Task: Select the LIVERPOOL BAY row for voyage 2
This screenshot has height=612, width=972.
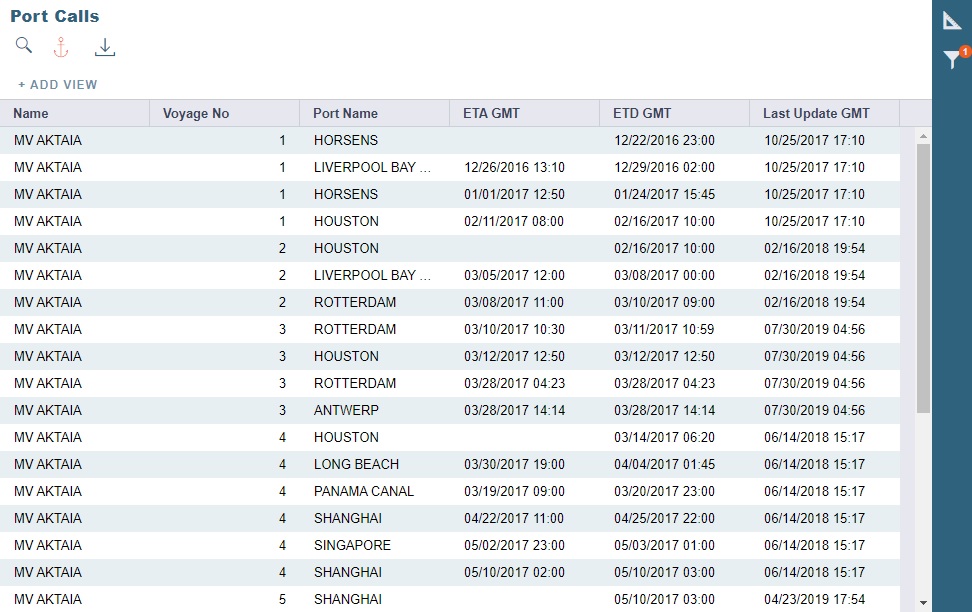Action: [400, 275]
